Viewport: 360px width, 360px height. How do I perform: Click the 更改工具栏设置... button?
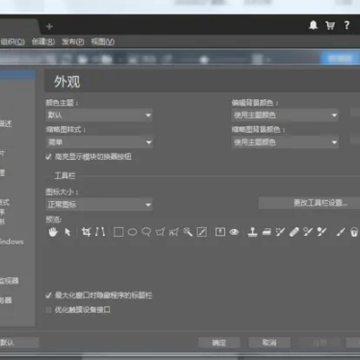click(309, 203)
